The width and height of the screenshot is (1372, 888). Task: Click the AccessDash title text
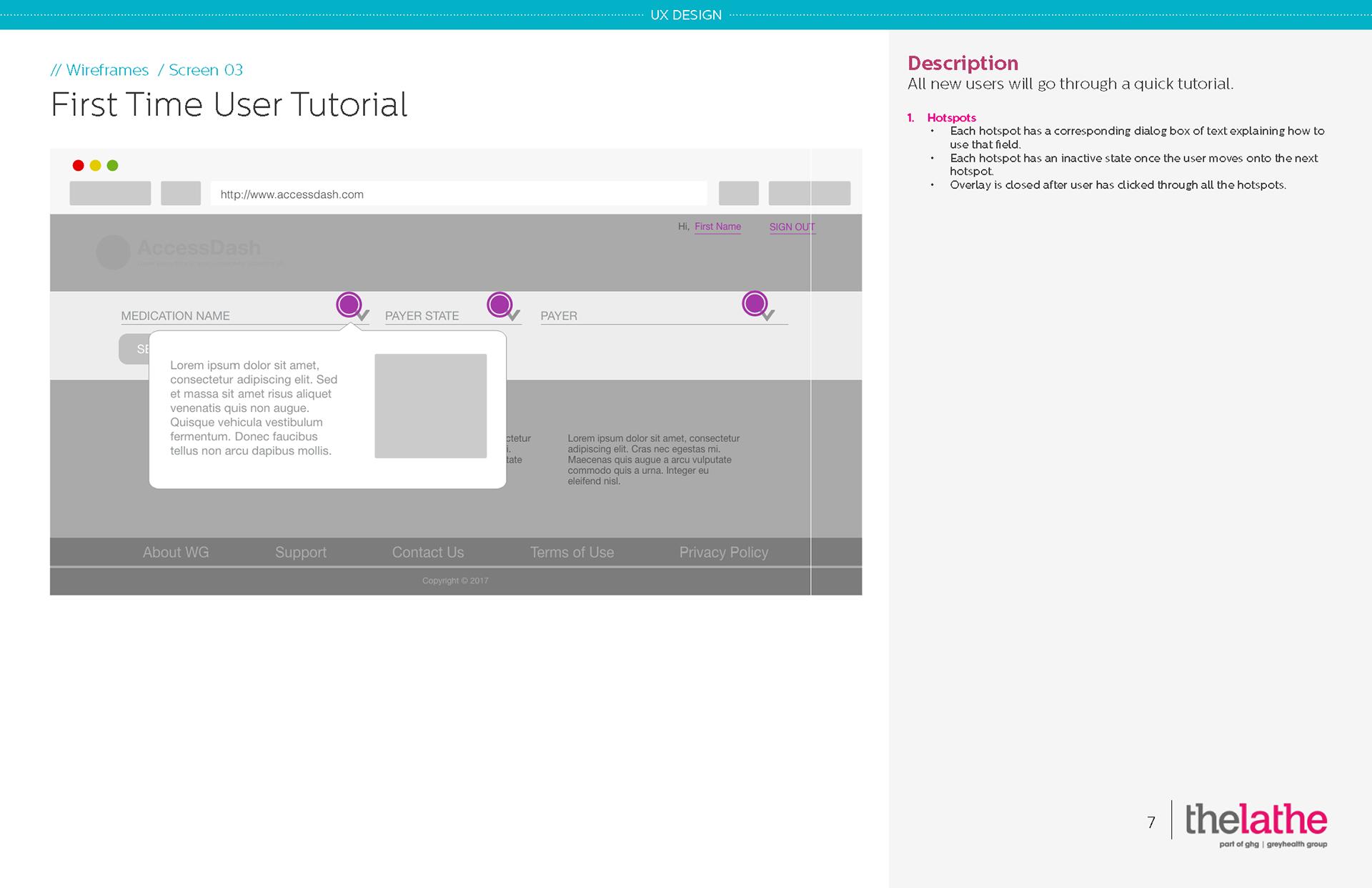tap(199, 247)
